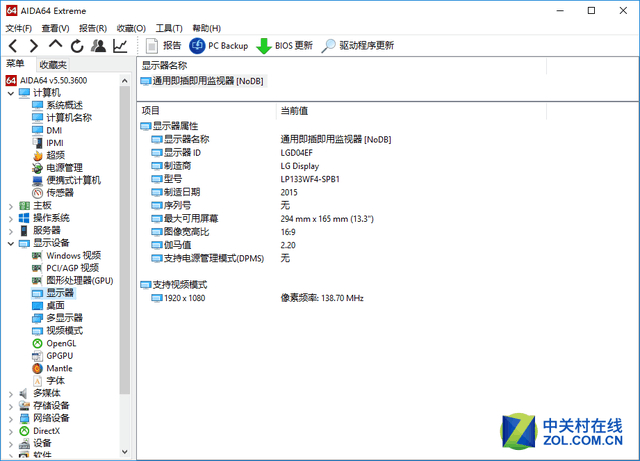This screenshot has width=640, height=461.
Task: Open the 收藏(O) menu
Action: coord(131,28)
